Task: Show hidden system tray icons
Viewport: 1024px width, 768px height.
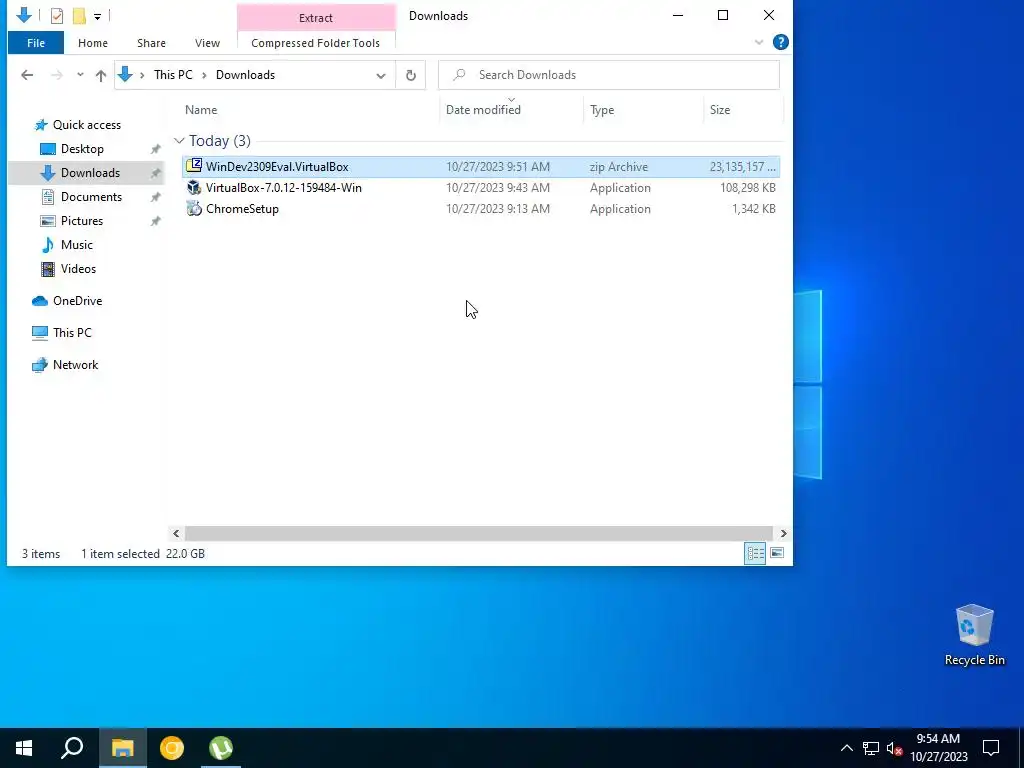Action: (846, 748)
